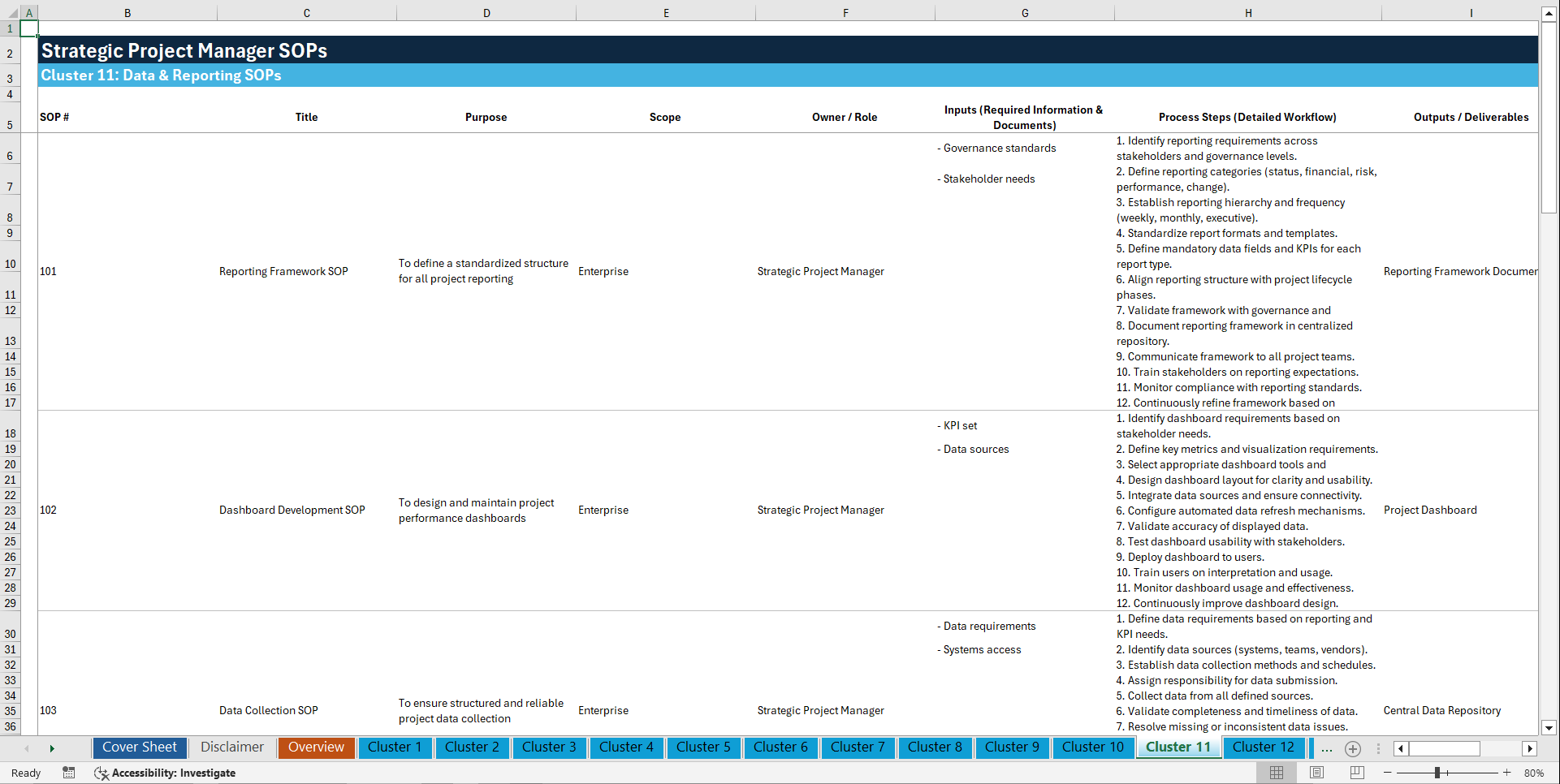
Task: Click the macro recording status icon
Action: (69, 773)
